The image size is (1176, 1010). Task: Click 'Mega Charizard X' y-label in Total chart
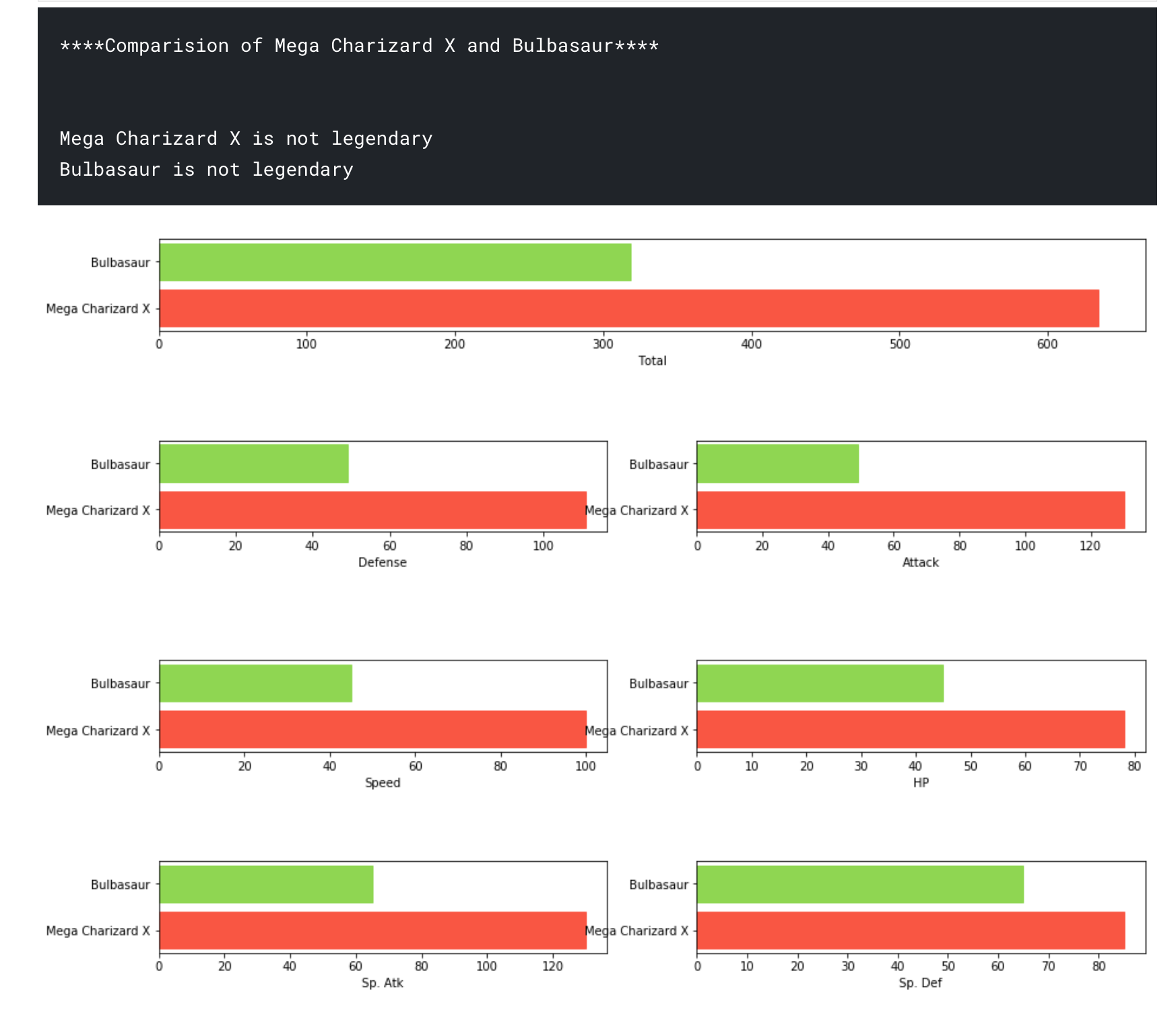coord(98,309)
